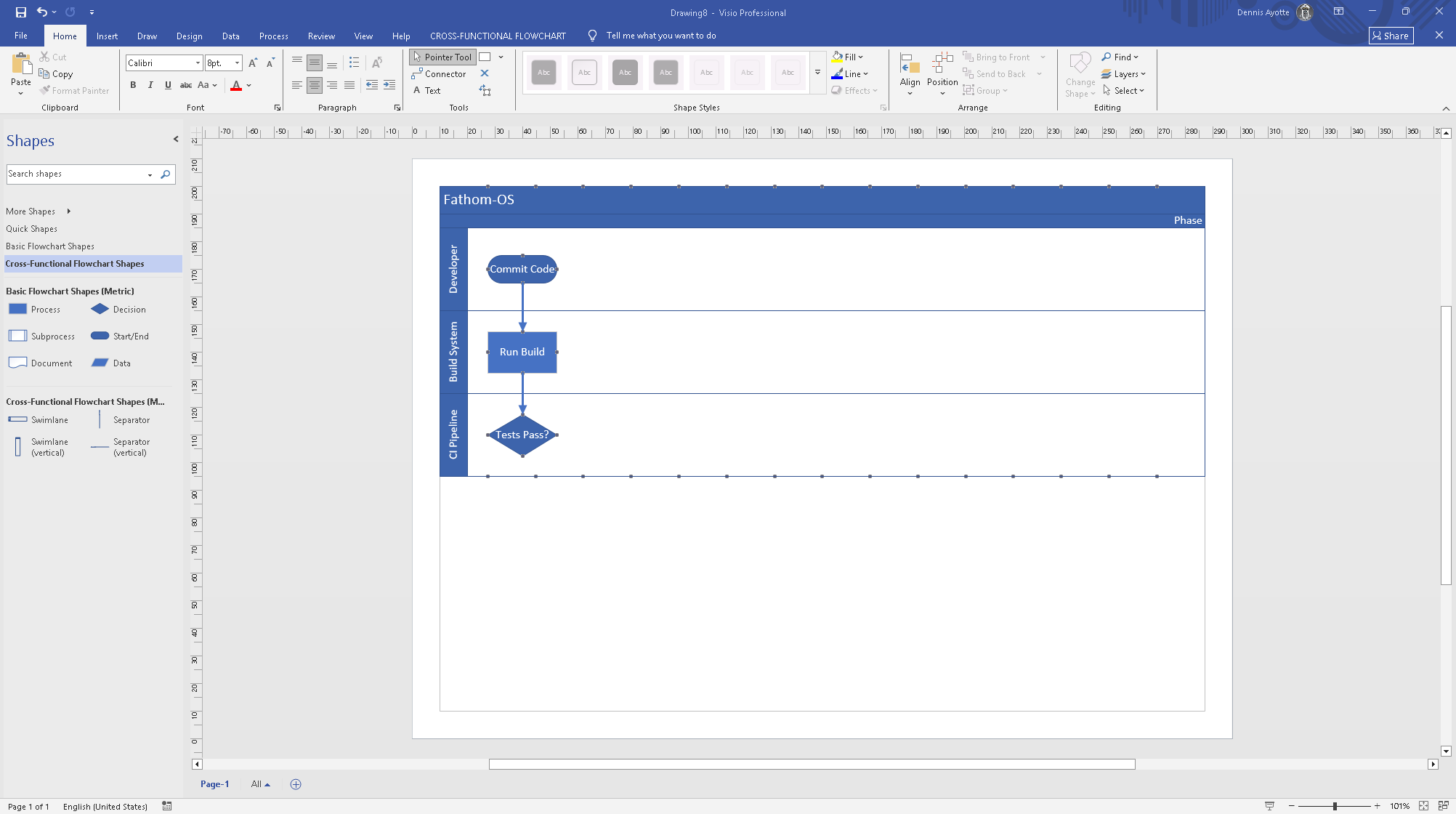Image resolution: width=1456 pixels, height=814 pixels.
Task: Toggle justify text alignment
Action: point(349,85)
